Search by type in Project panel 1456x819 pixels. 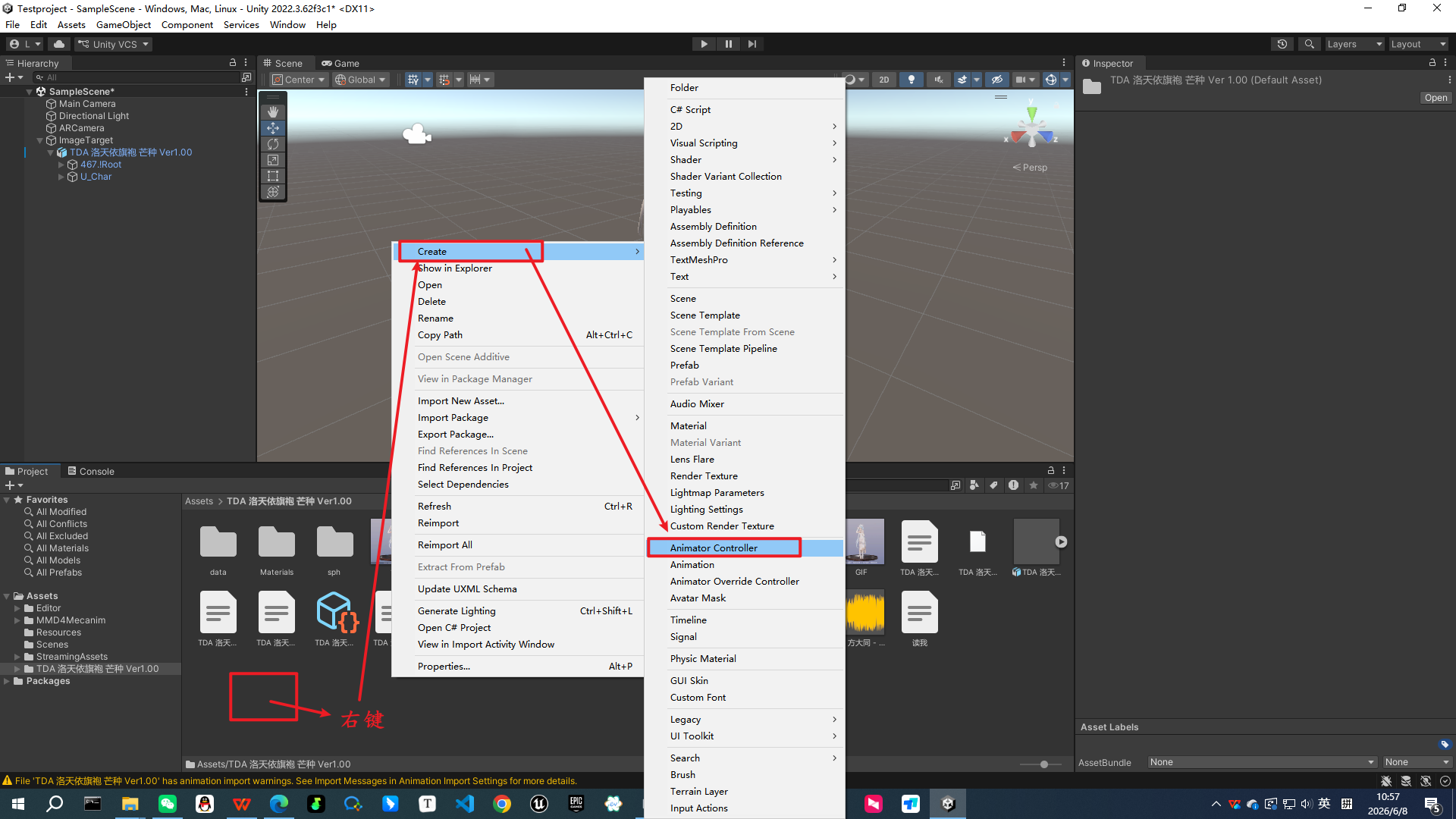point(974,485)
